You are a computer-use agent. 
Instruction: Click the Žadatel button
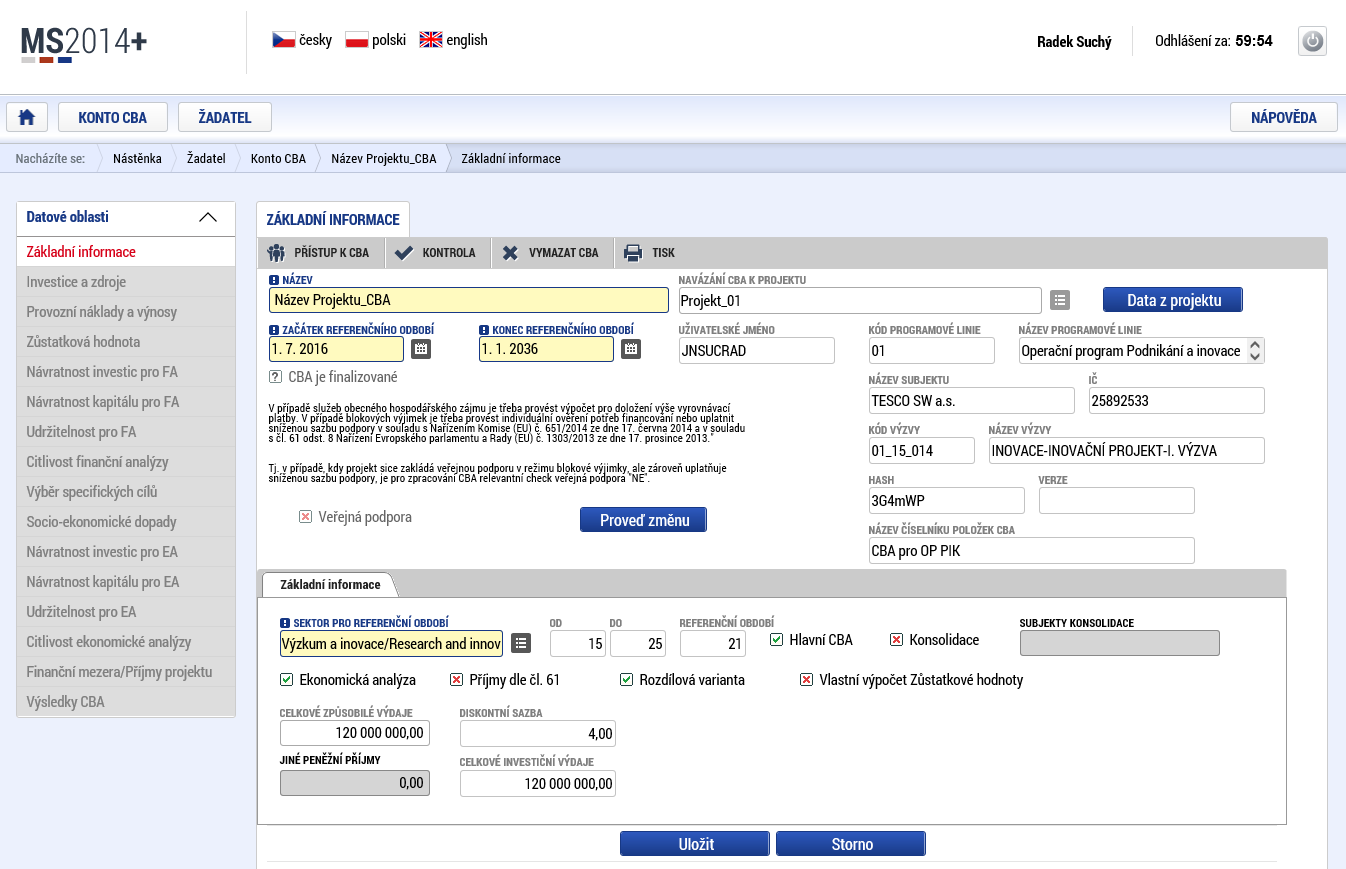[225, 117]
